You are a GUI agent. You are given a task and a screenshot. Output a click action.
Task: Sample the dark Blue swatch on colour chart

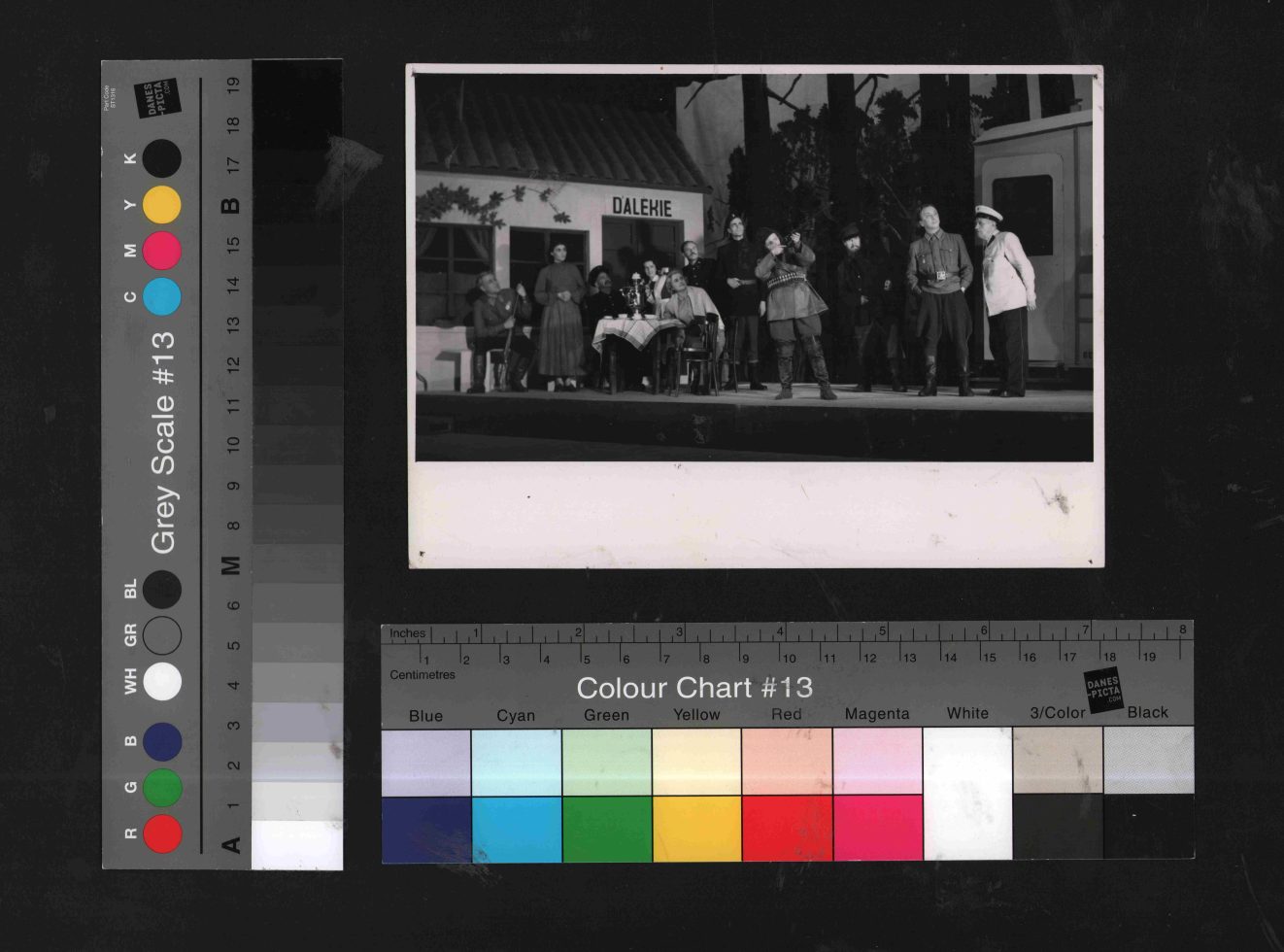425,828
